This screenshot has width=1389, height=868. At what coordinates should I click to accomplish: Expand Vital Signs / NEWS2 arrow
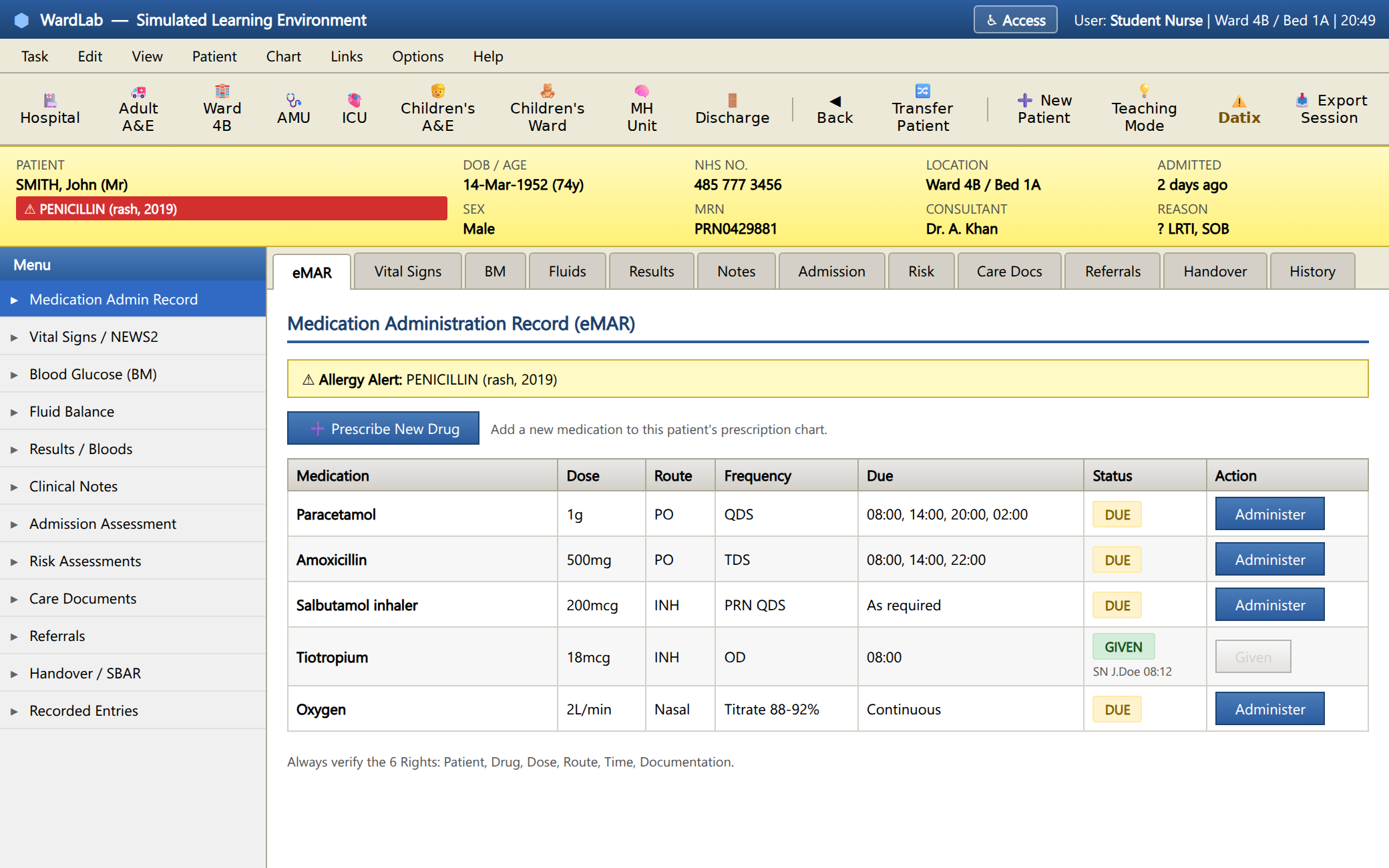coord(14,337)
